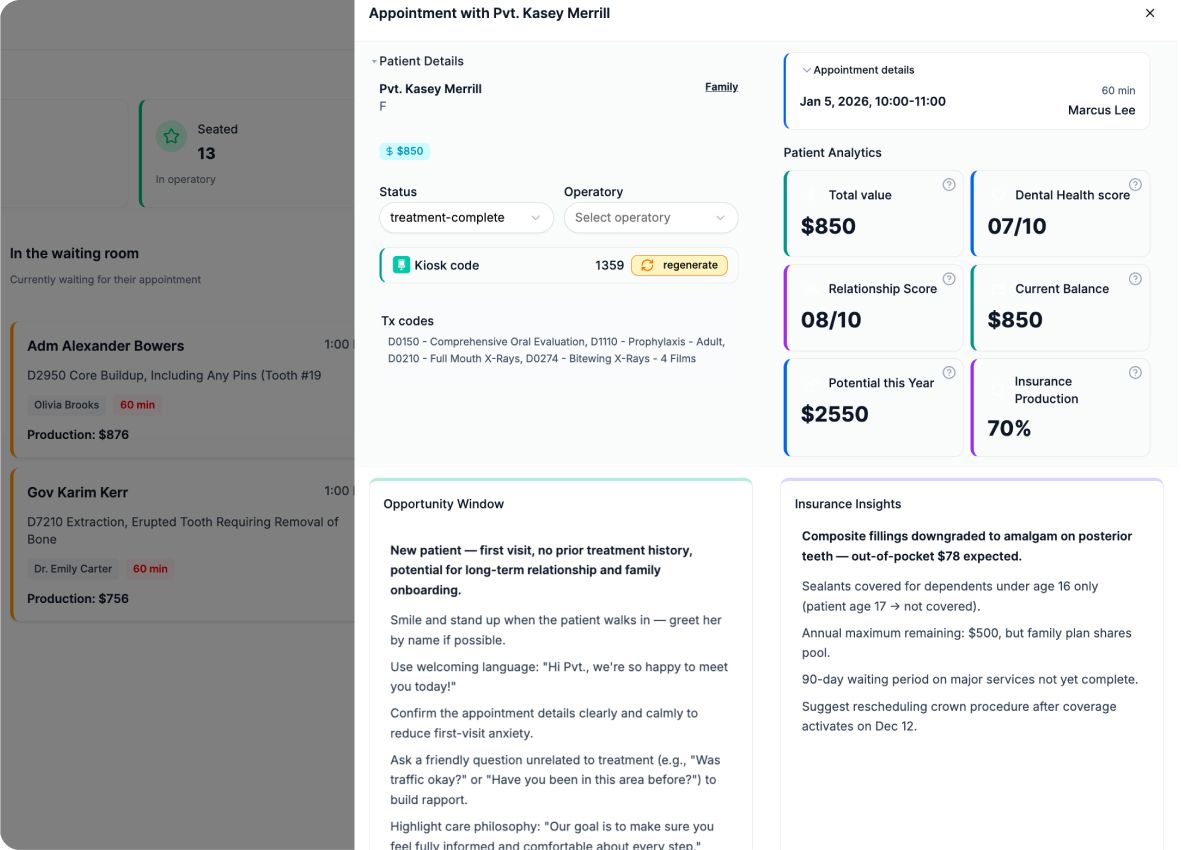The width and height of the screenshot is (1181, 850).
Task: Click the green Seated star icon
Action: 171,137
